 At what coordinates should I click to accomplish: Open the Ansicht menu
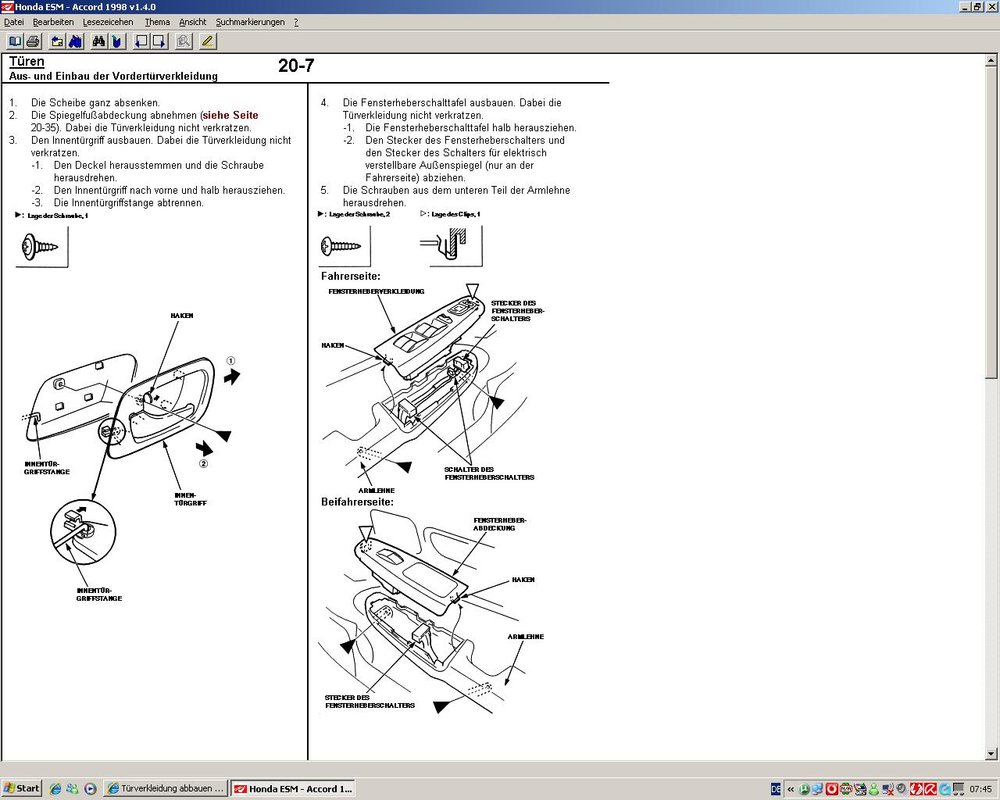(193, 22)
